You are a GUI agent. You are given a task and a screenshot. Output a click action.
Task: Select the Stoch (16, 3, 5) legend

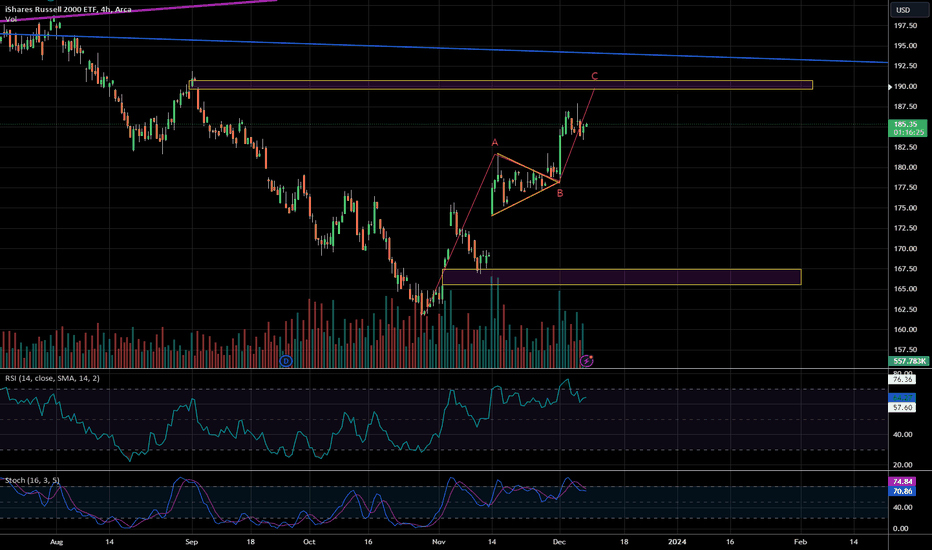coord(32,480)
